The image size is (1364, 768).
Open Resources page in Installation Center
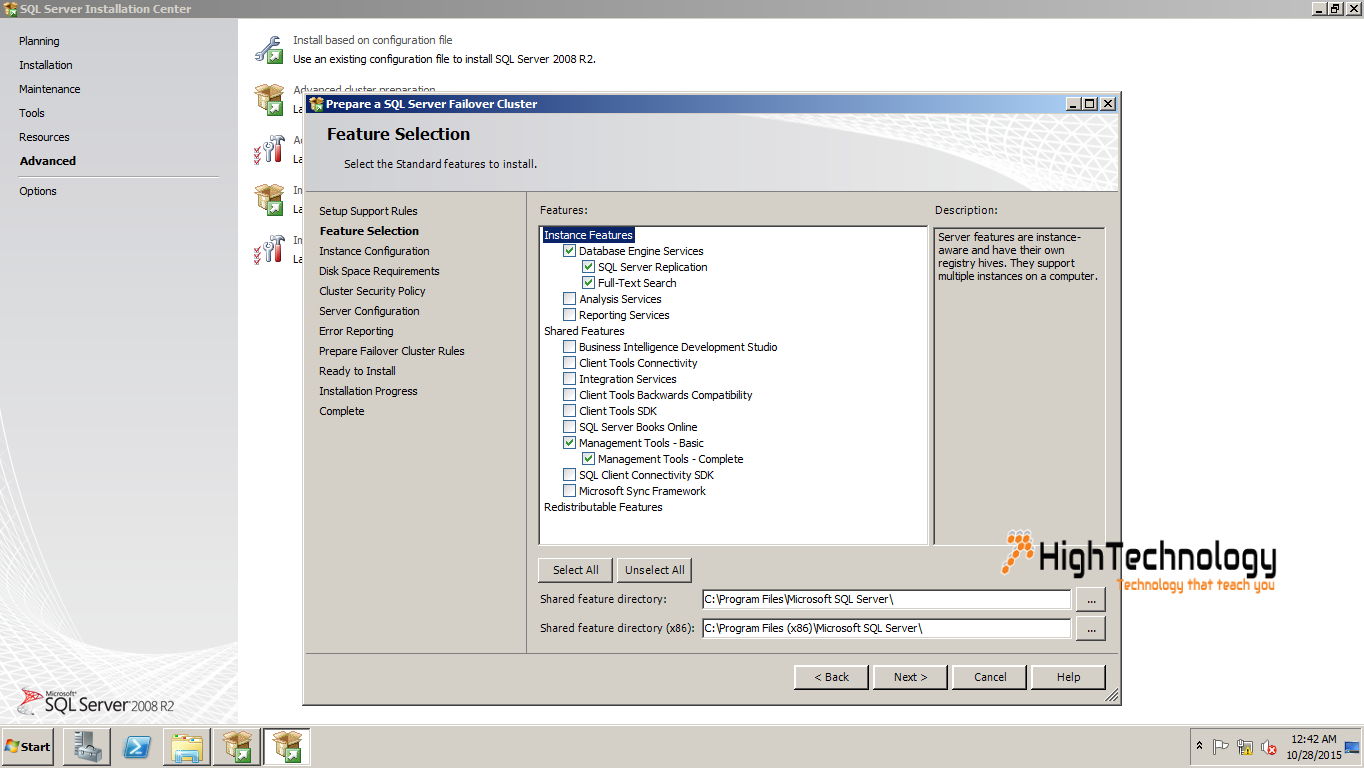click(44, 137)
